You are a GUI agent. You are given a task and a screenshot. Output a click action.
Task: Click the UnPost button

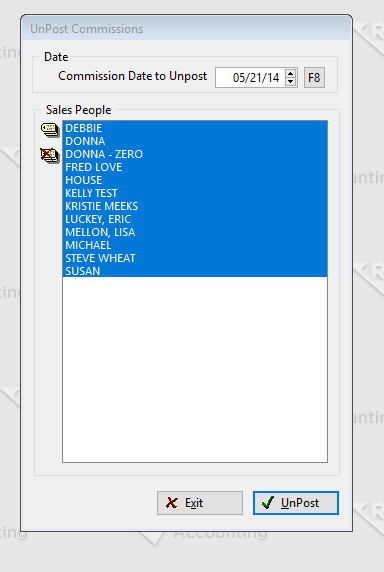tap(296, 503)
